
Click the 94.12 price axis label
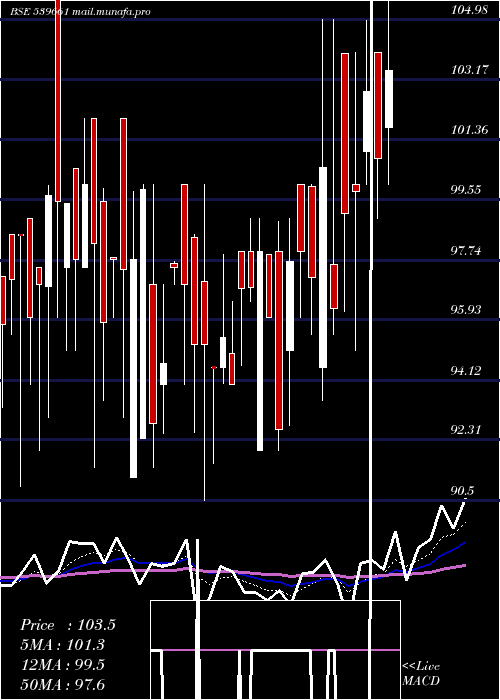tap(466, 370)
